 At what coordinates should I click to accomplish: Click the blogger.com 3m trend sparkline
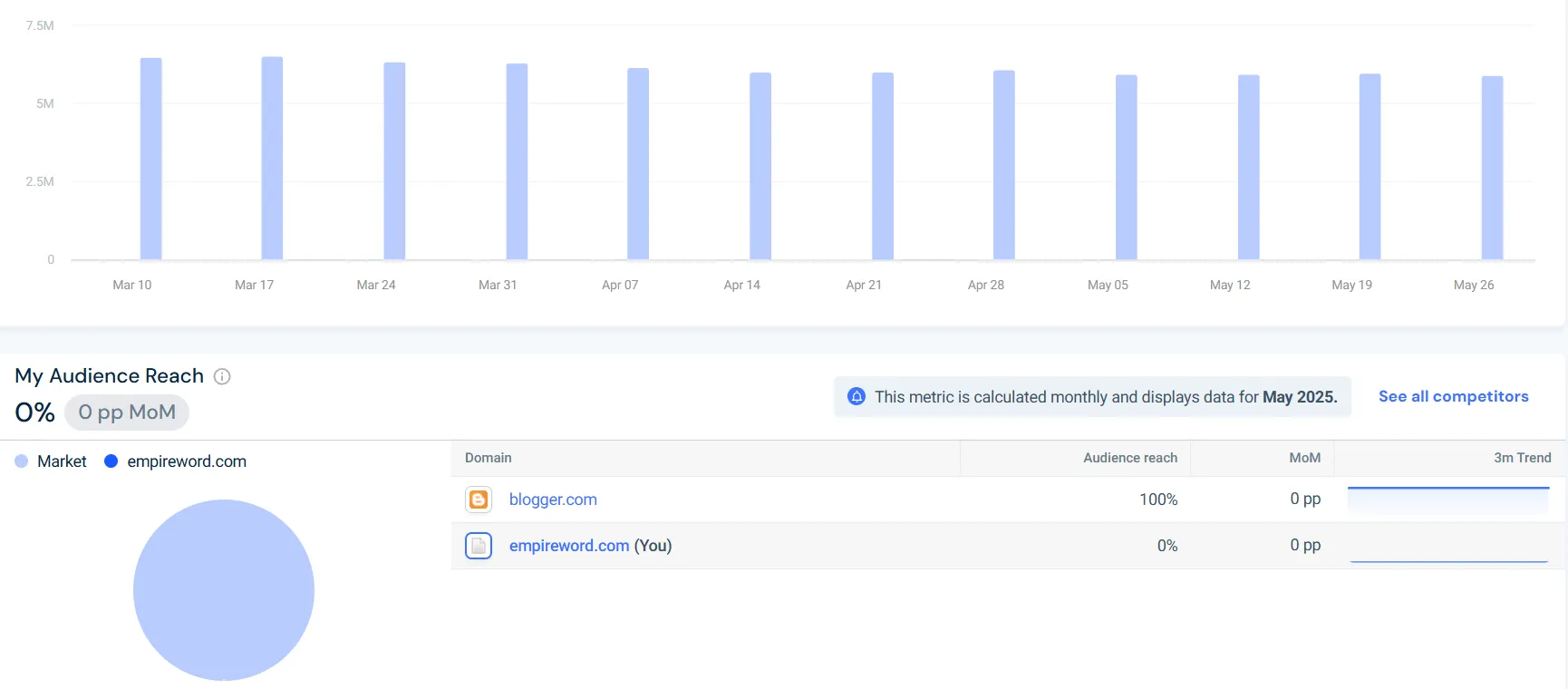[x=1447, y=500]
